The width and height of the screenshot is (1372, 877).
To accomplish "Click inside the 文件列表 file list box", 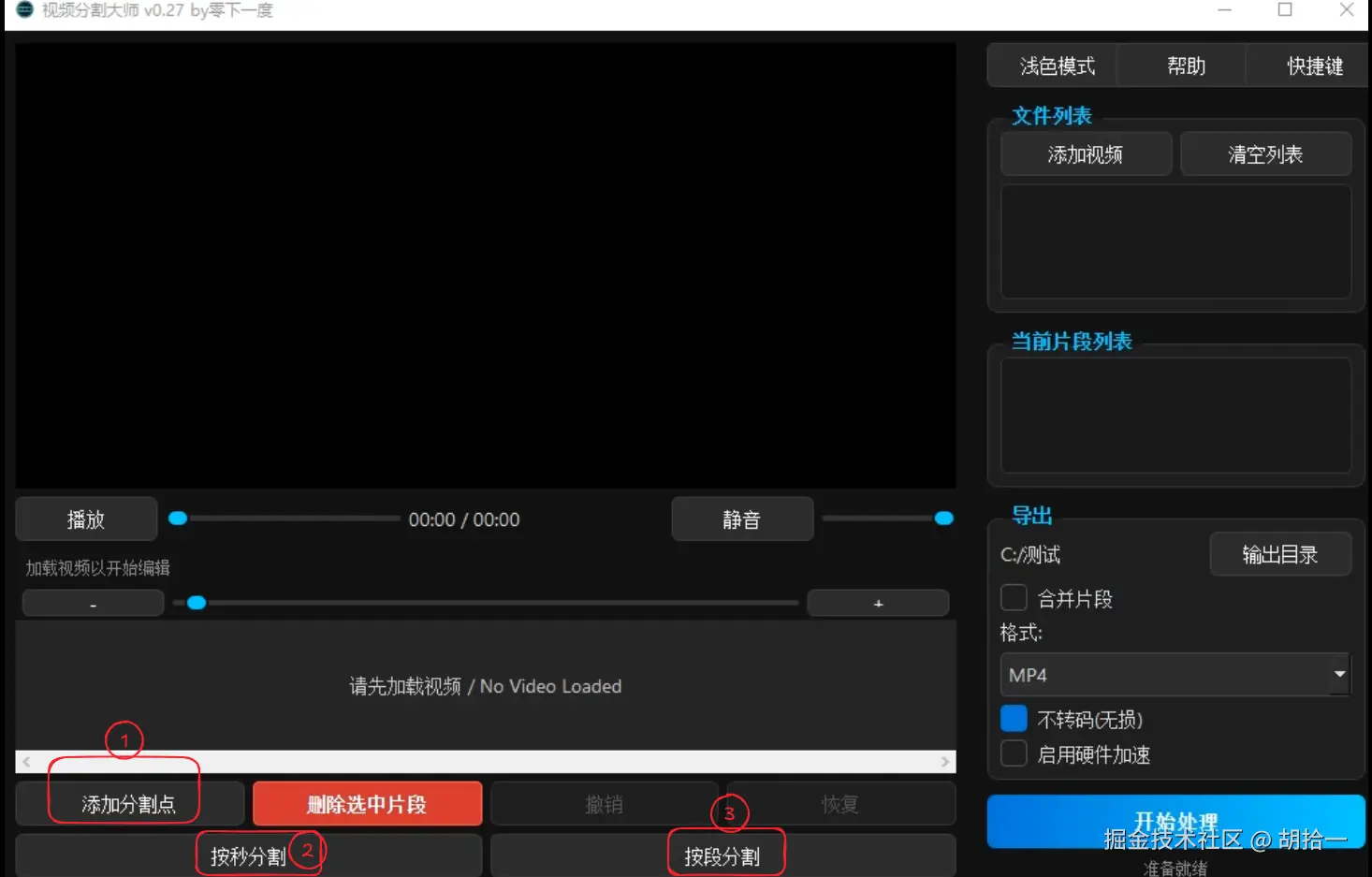I will 1175,241.
